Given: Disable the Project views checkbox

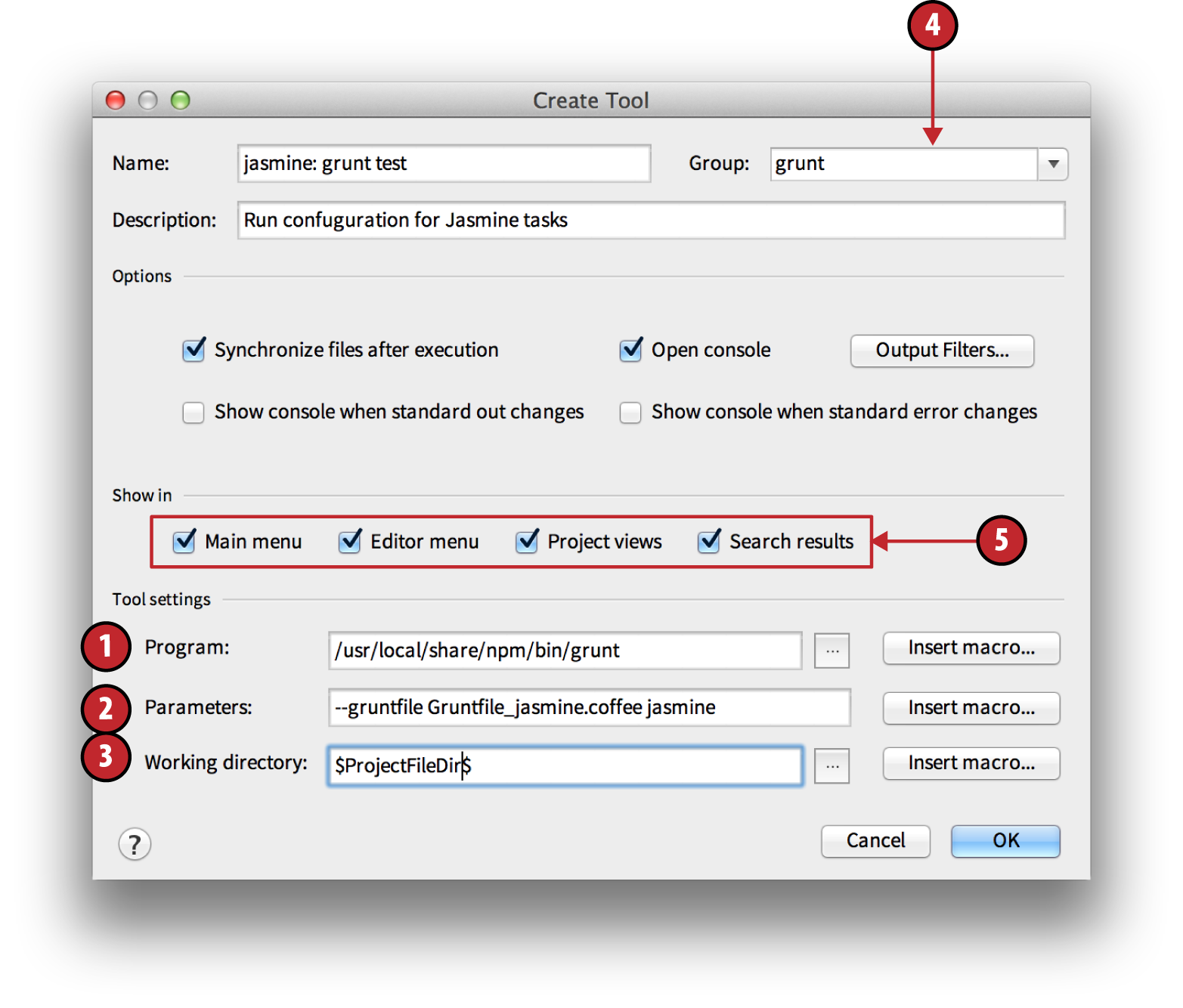Looking at the screenshot, I should tap(527, 542).
